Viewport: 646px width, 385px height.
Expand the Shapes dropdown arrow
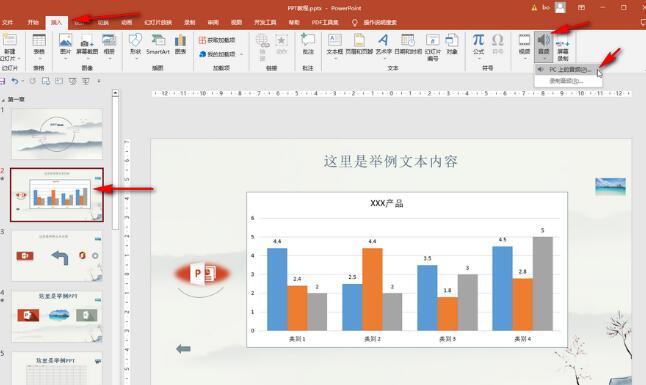(136, 59)
